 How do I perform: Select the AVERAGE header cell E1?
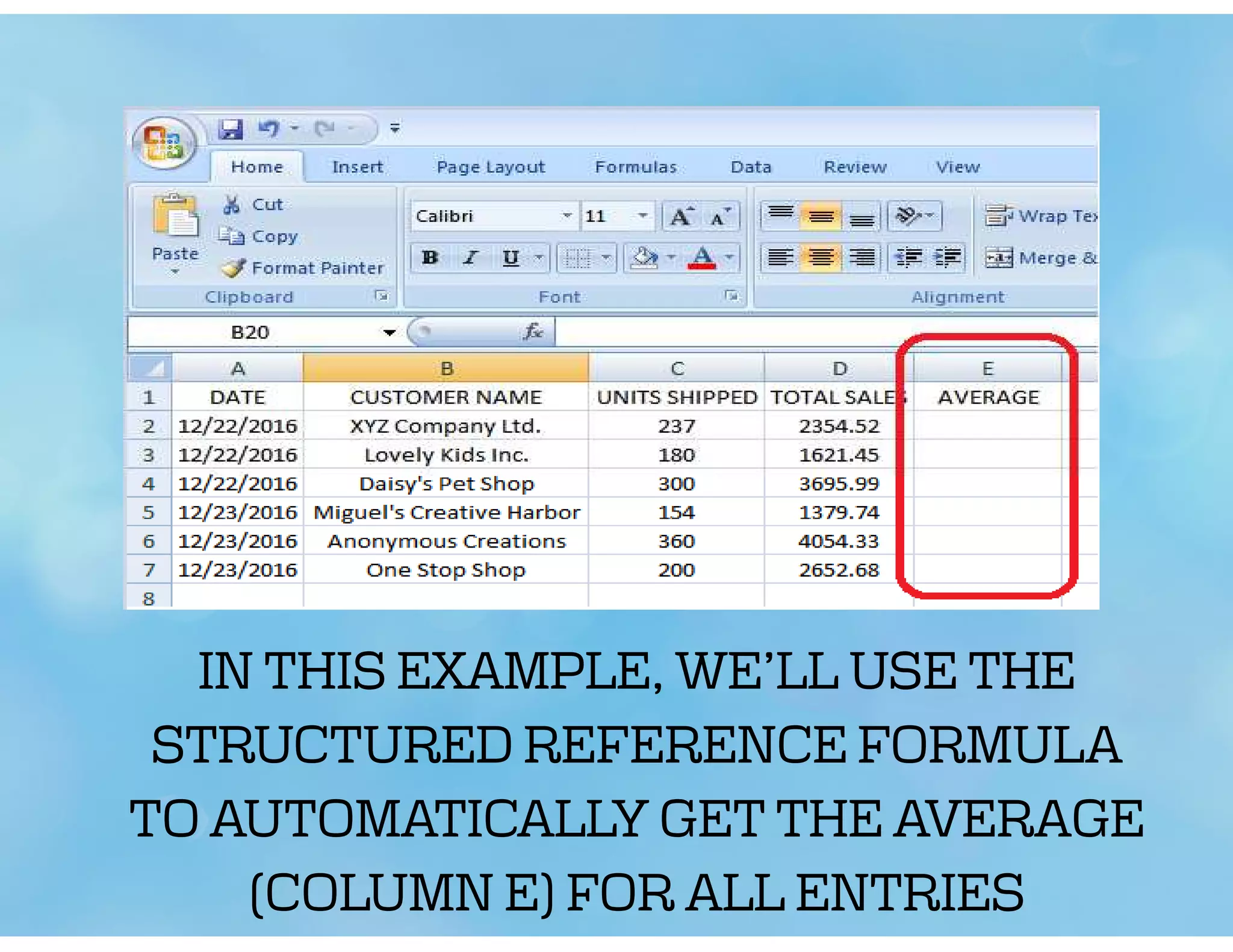pos(987,397)
